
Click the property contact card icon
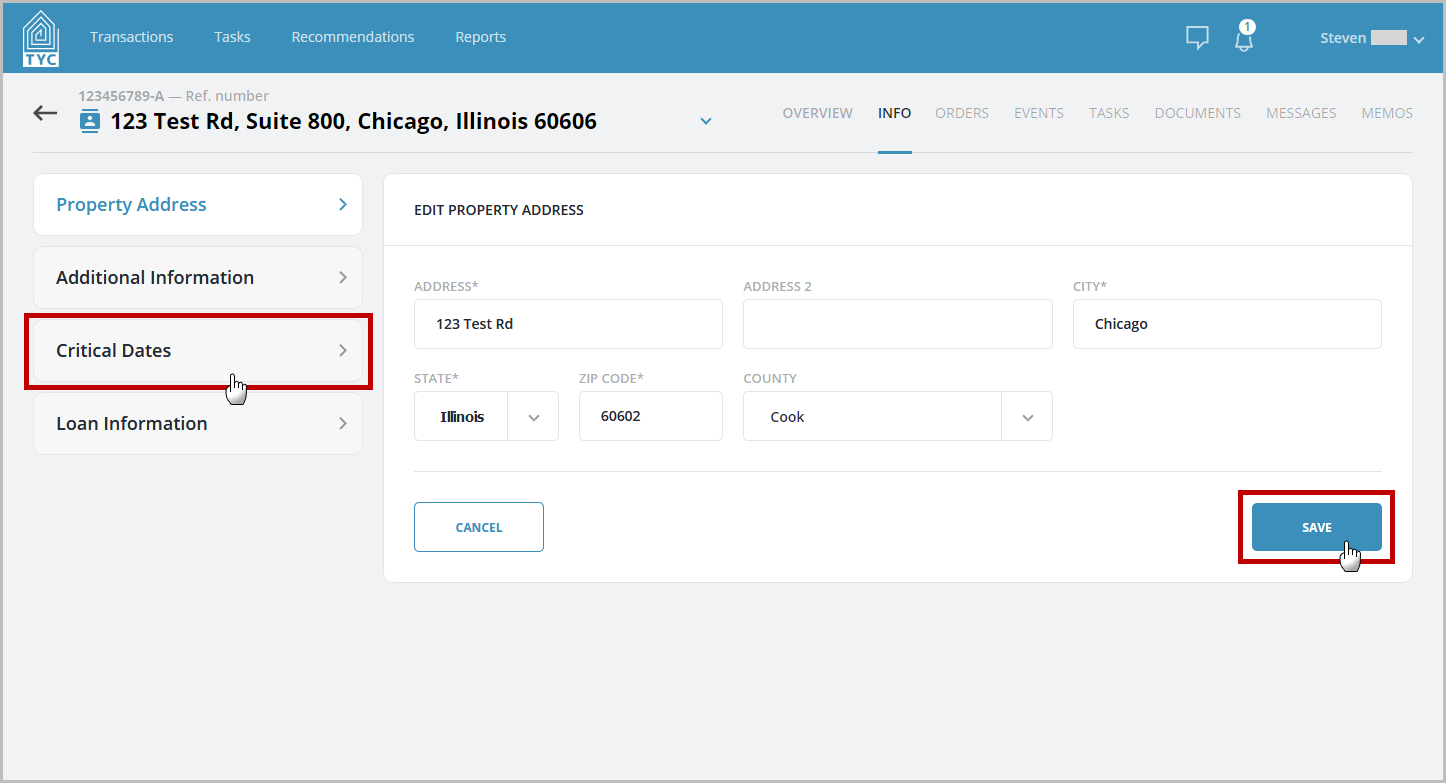coord(89,120)
